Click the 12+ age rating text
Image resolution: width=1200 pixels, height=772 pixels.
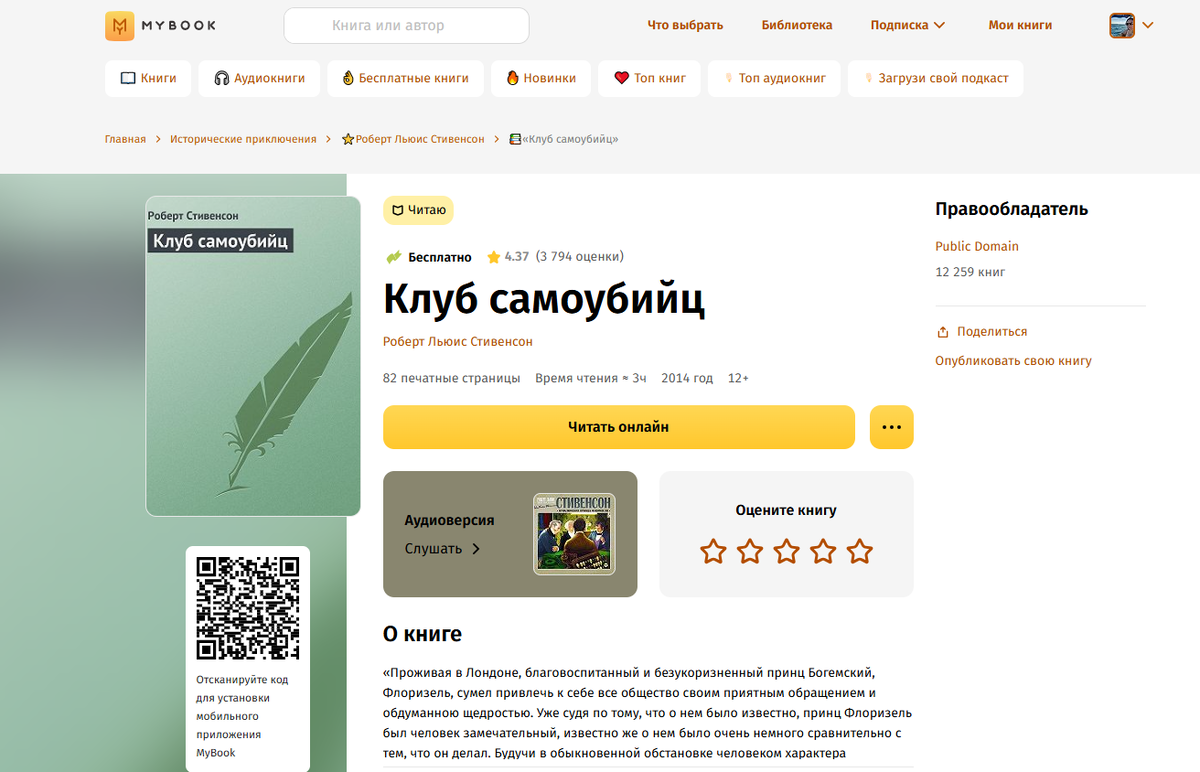click(738, 378)
